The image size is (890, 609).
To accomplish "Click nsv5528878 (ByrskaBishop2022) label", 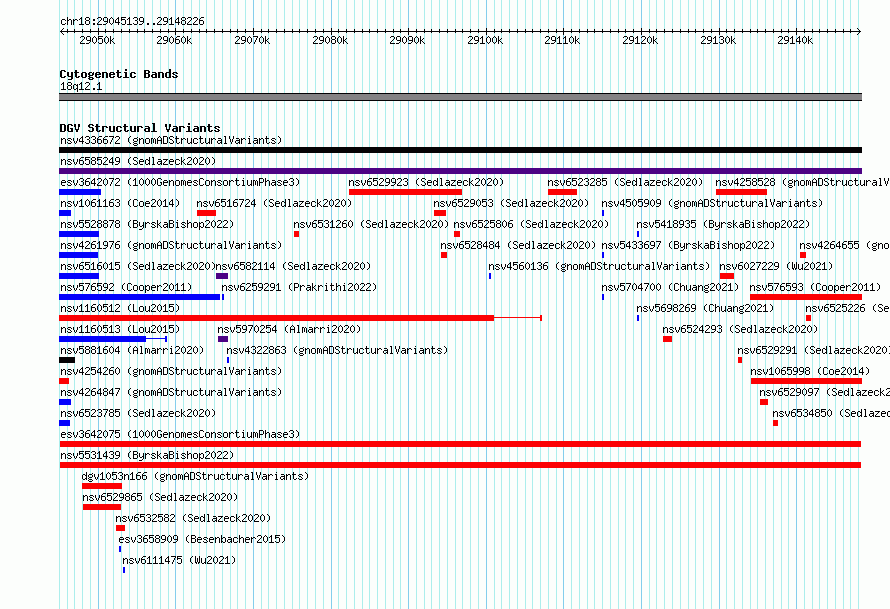I will (x=147, y=224).
